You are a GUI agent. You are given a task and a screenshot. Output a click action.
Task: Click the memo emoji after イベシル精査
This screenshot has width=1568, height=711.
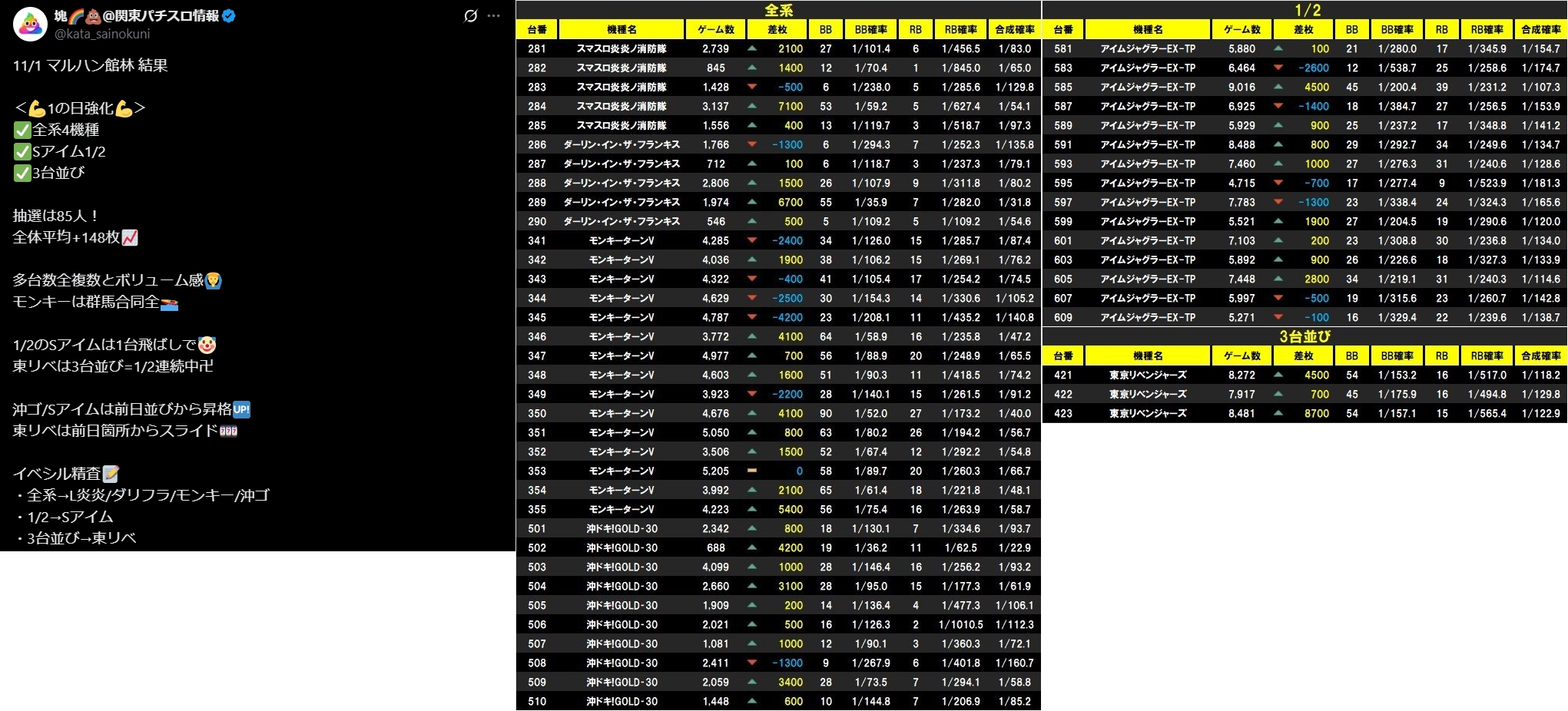pyautogui.click(x=111, y=474)
